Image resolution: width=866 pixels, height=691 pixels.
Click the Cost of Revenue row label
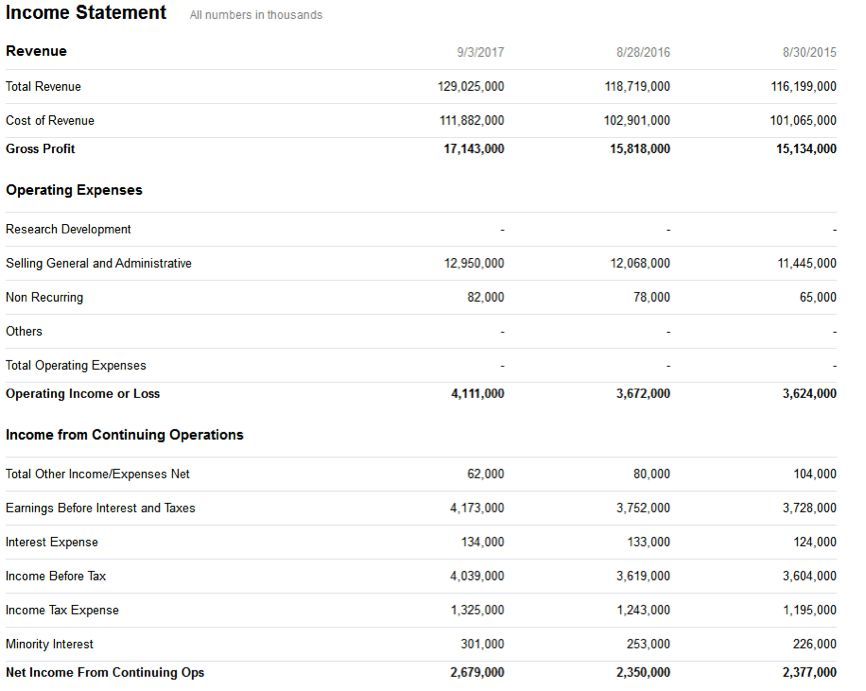click(50, 120)
